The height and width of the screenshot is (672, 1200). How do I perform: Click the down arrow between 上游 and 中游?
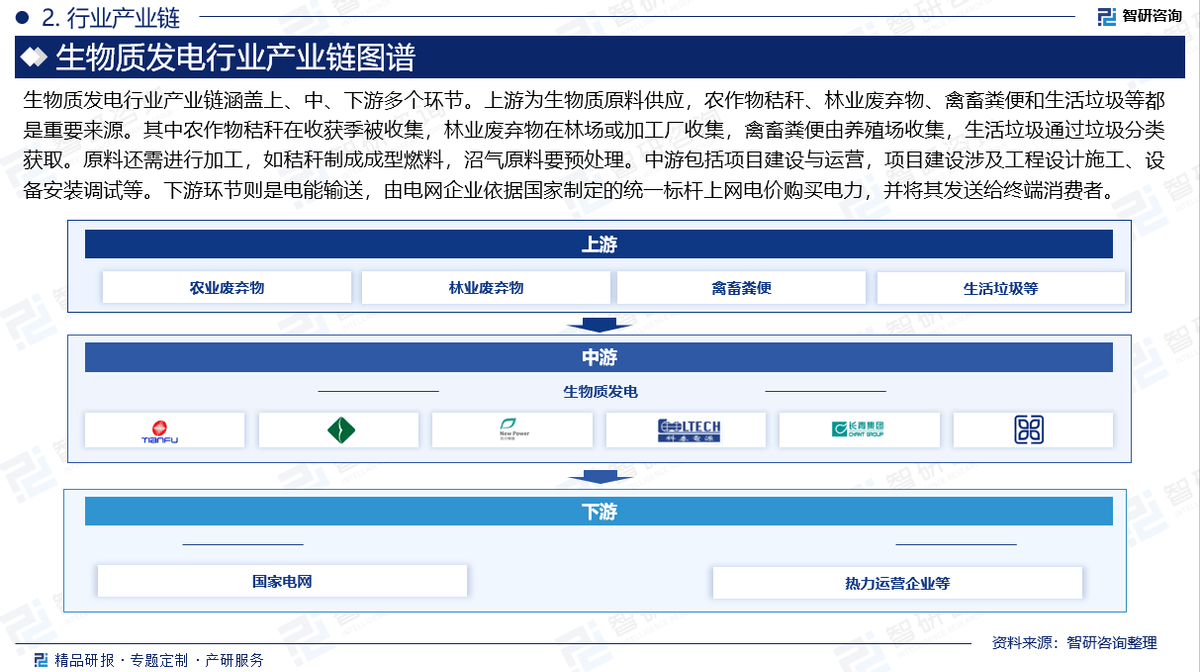599,324
